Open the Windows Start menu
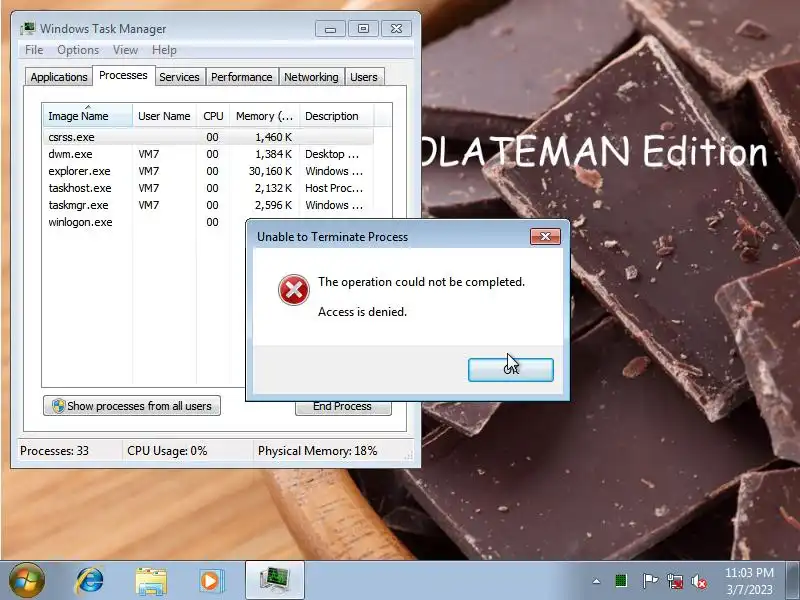This screenshot has height=600, width=800. 26,581
